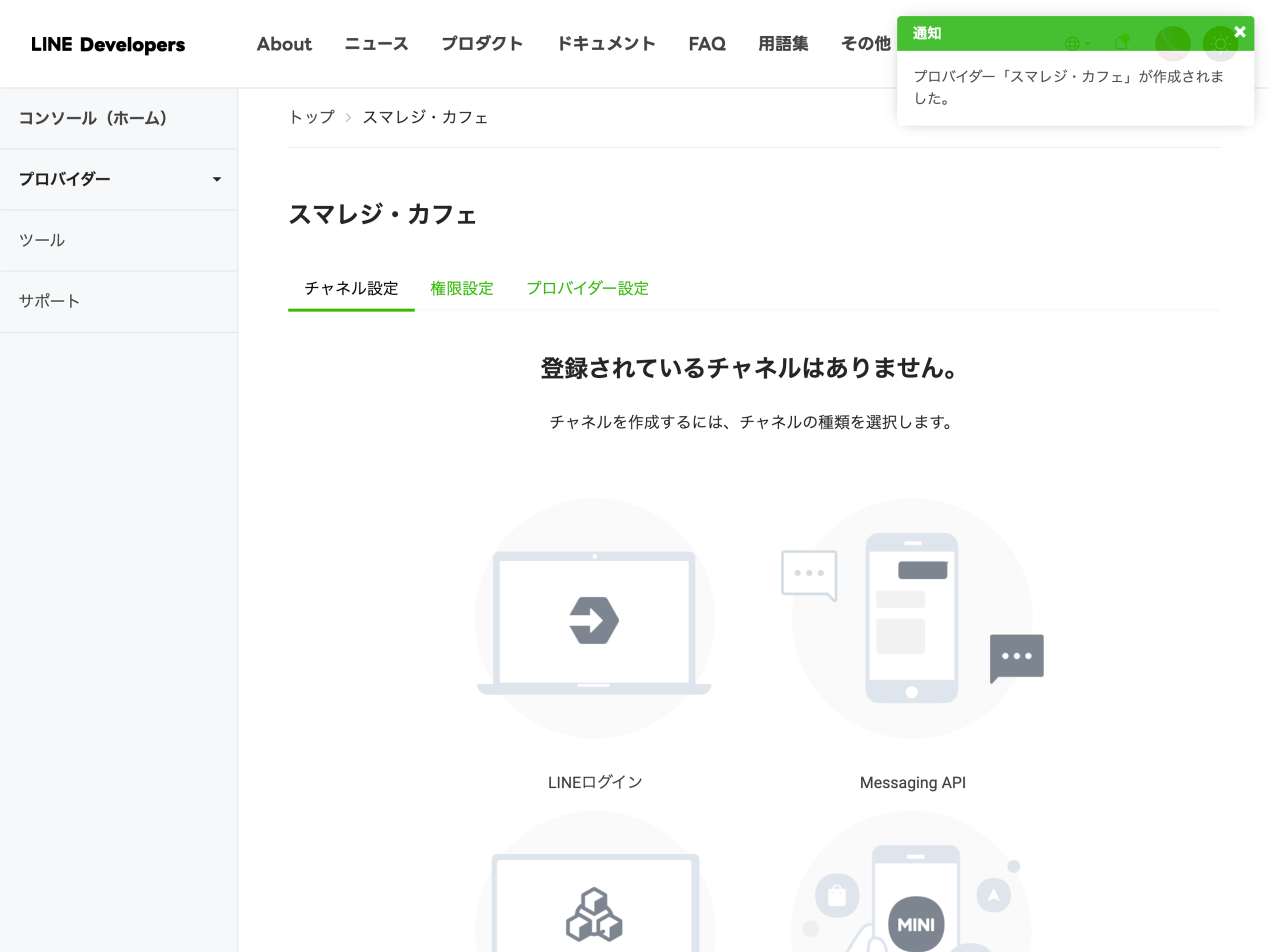Click the スマレジ・カフェ page heading

point(382,215)
